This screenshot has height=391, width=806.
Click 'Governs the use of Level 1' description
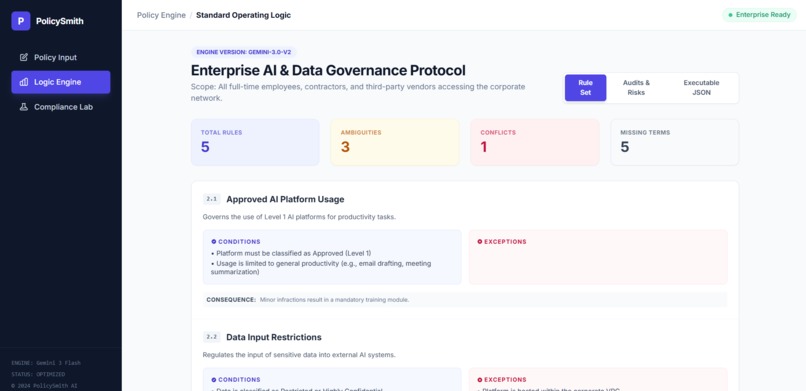(x=299, y=217)
